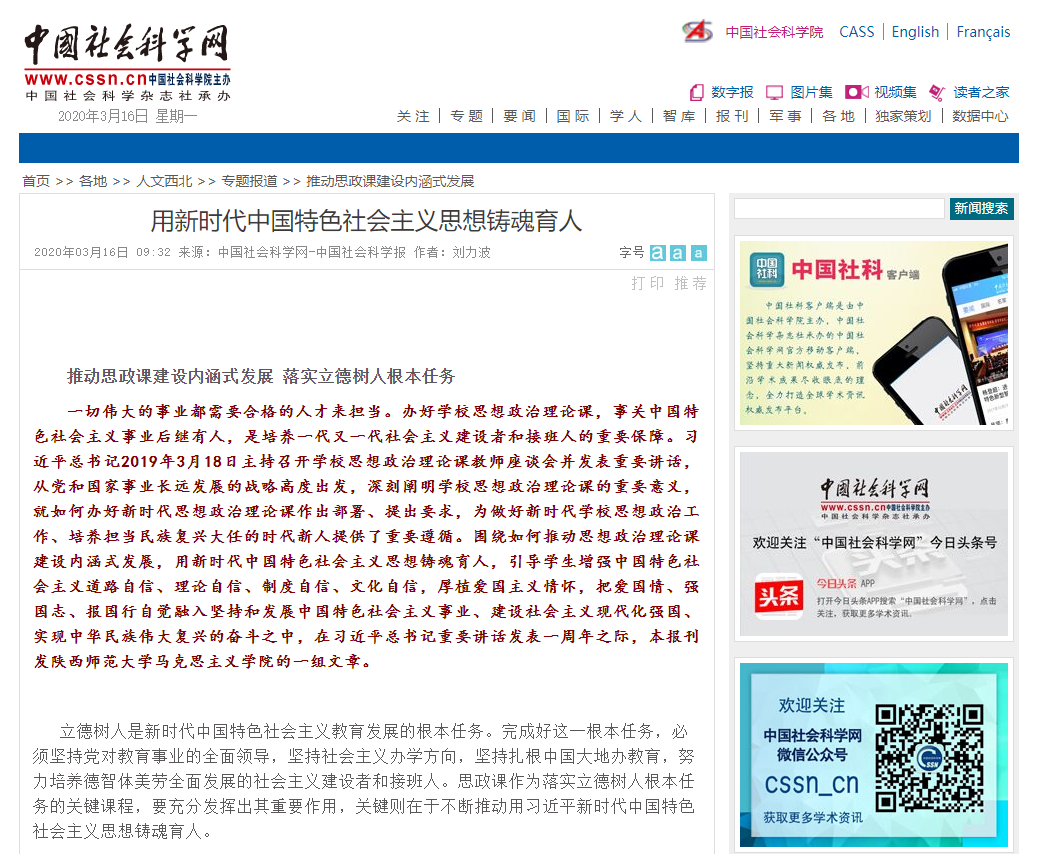The image size is (1037, 854).
Task: Switch to the English site version
Action: (915, 32)
